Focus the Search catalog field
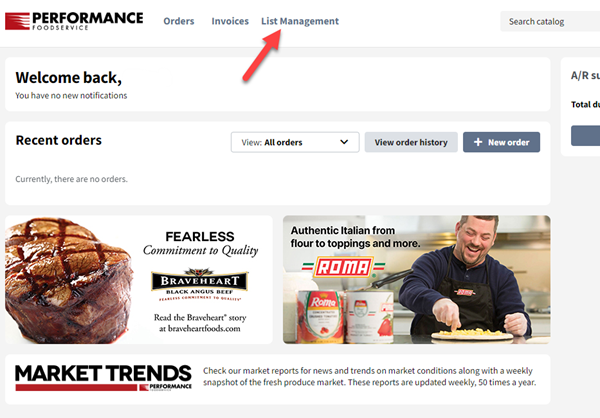This screenshot has height=418, width=600. [x=550, y=21]
